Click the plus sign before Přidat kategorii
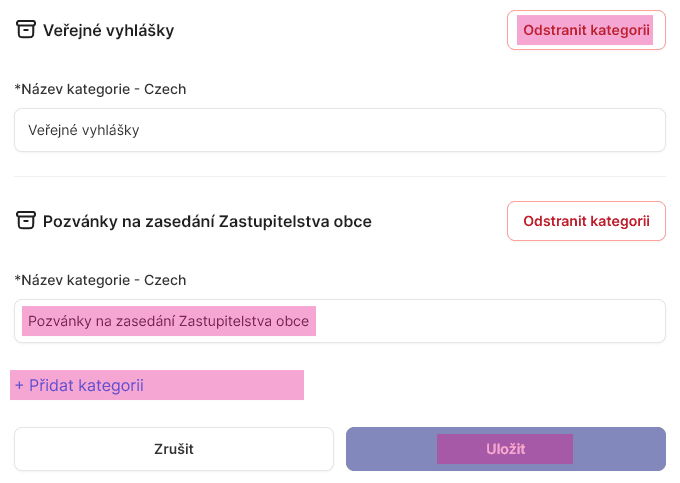Screen dimensions: 680x483 tap(19, 385)
